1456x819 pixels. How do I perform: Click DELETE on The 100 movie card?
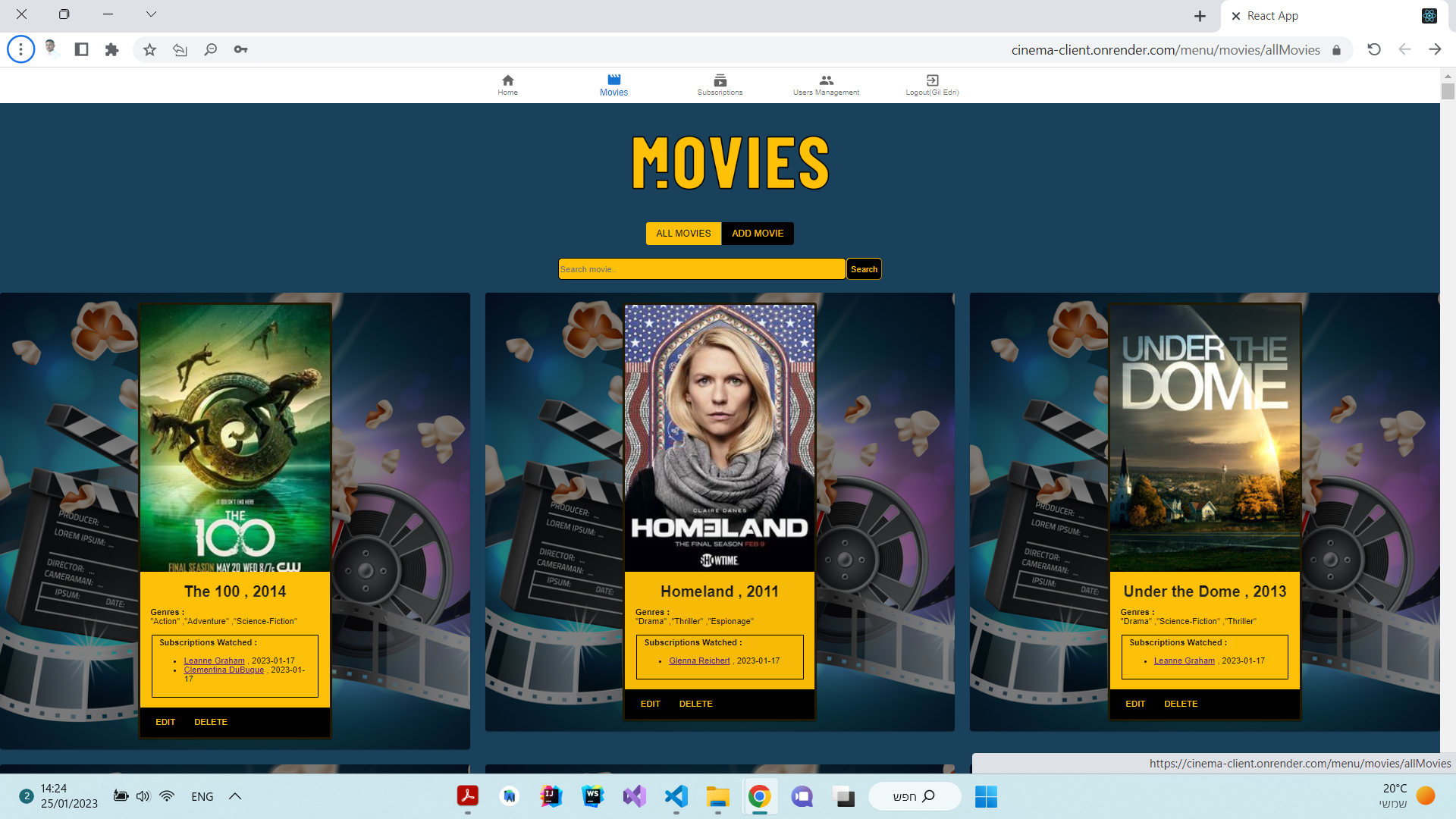[x=211, y=722]
